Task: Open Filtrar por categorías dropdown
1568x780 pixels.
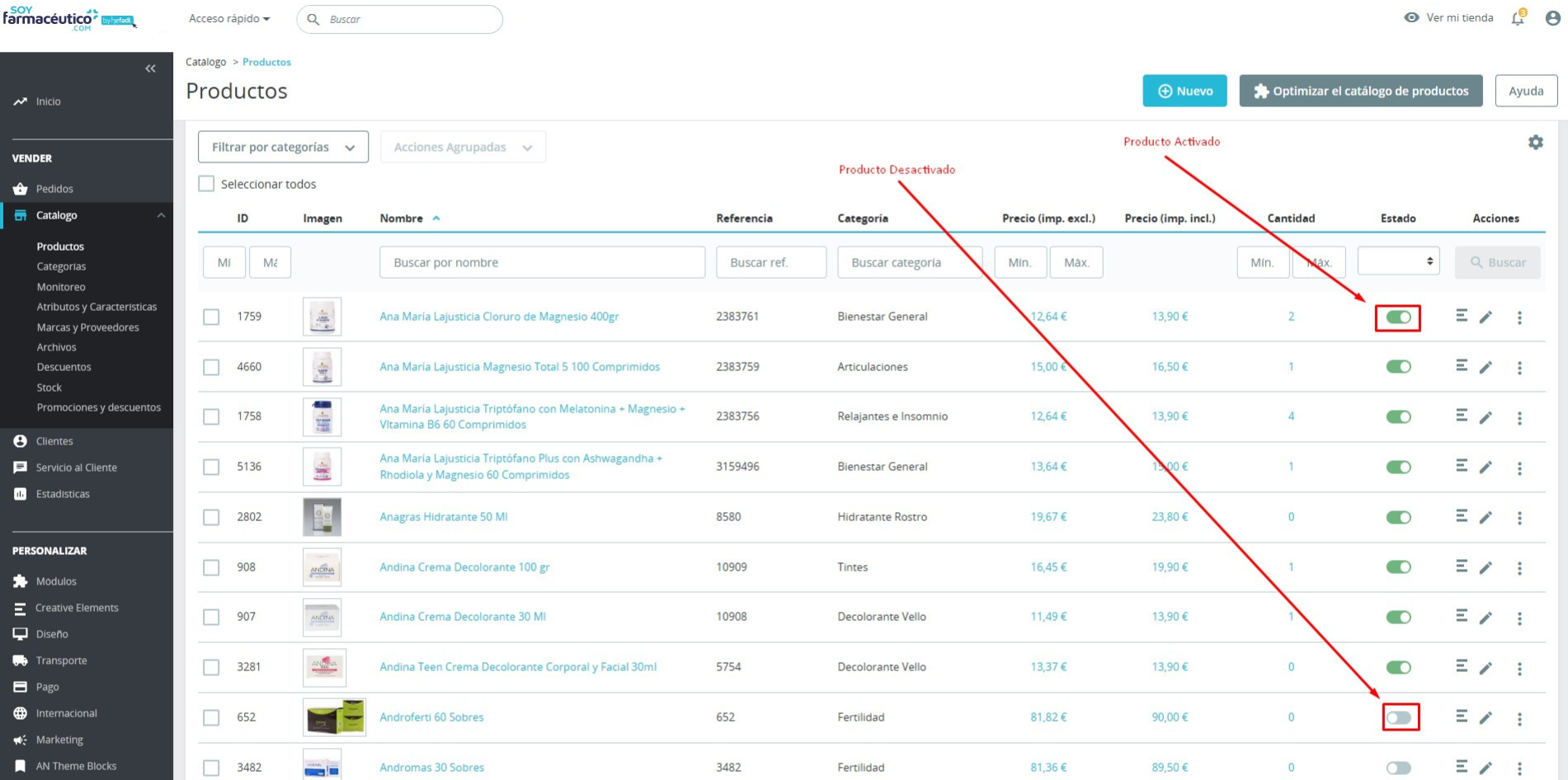Action: click(x=283, y=147)
